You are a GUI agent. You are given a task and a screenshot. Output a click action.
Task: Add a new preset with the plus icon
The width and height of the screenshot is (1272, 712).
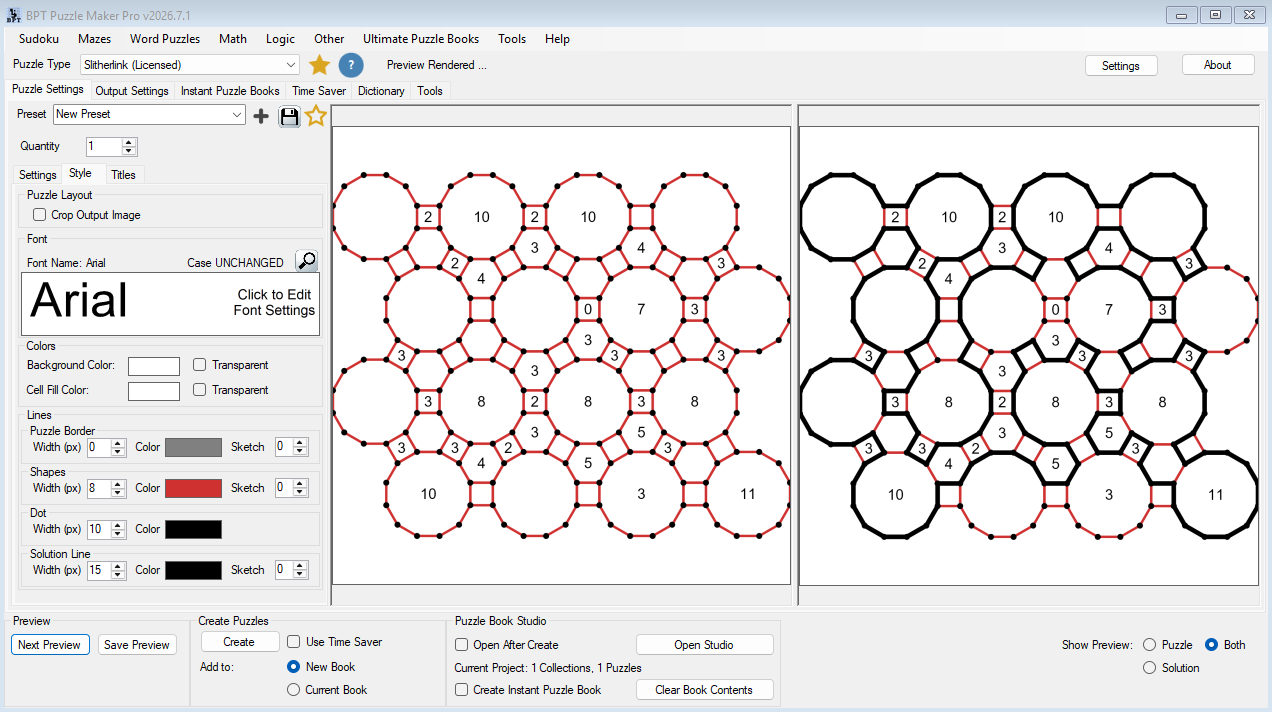click(x=261, y=116)
